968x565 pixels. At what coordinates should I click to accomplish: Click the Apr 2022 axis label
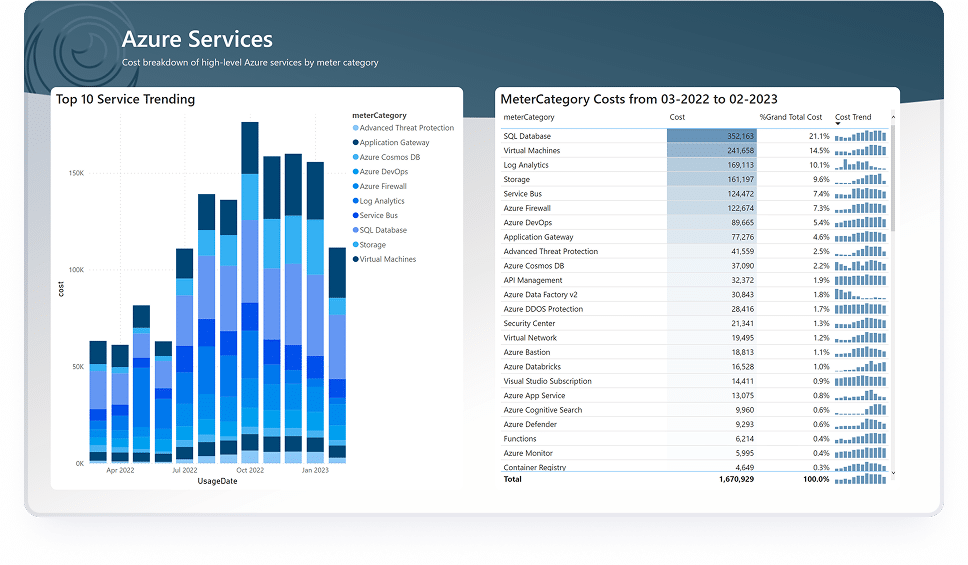120,470
